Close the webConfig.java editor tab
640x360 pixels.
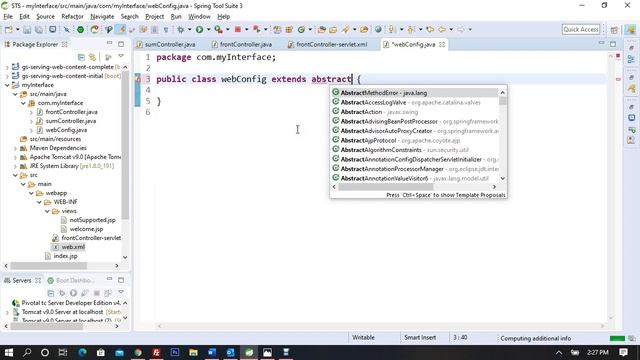coord(442,44)
